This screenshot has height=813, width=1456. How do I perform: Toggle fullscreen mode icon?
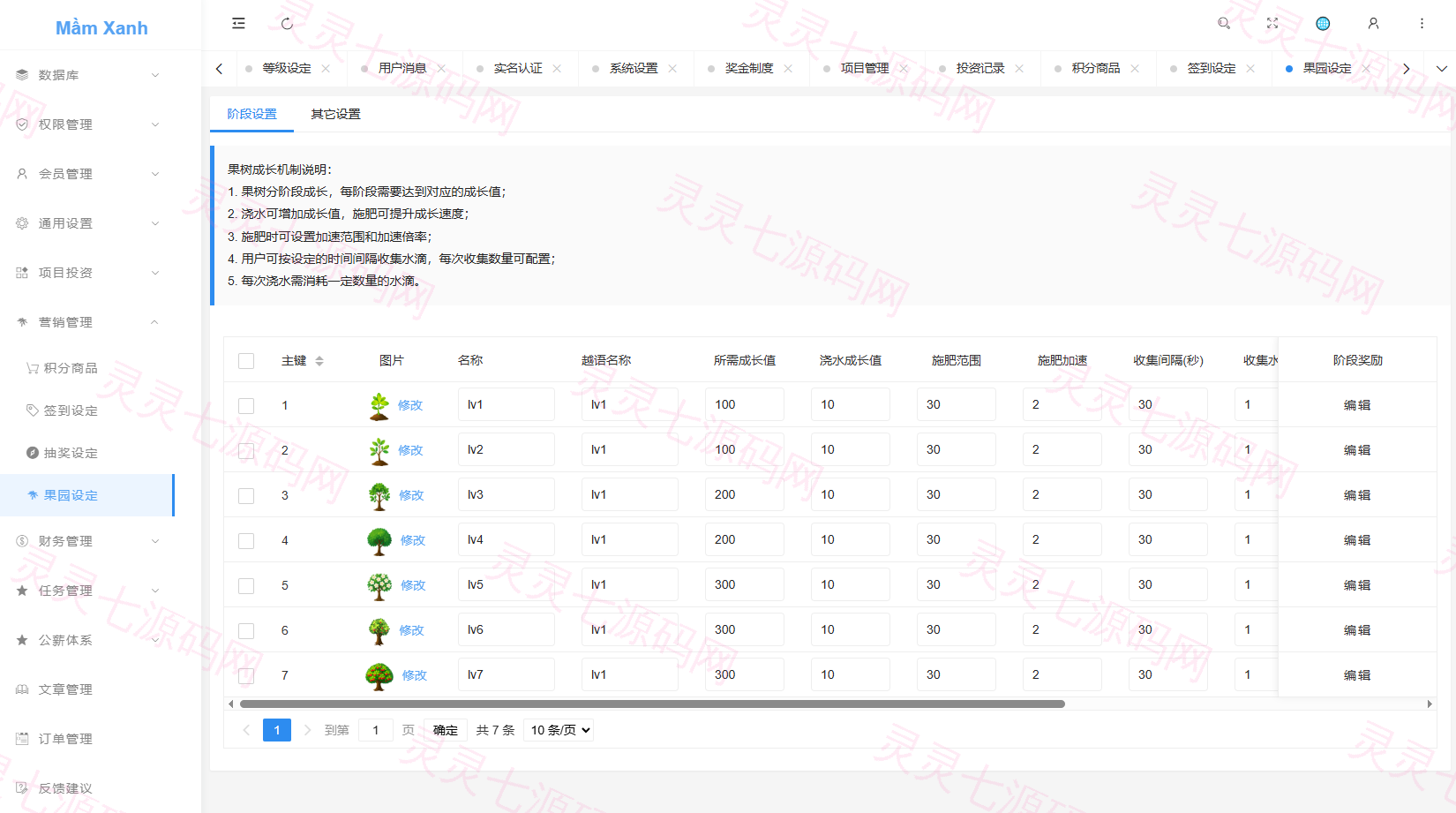[x=1272, y=24]
